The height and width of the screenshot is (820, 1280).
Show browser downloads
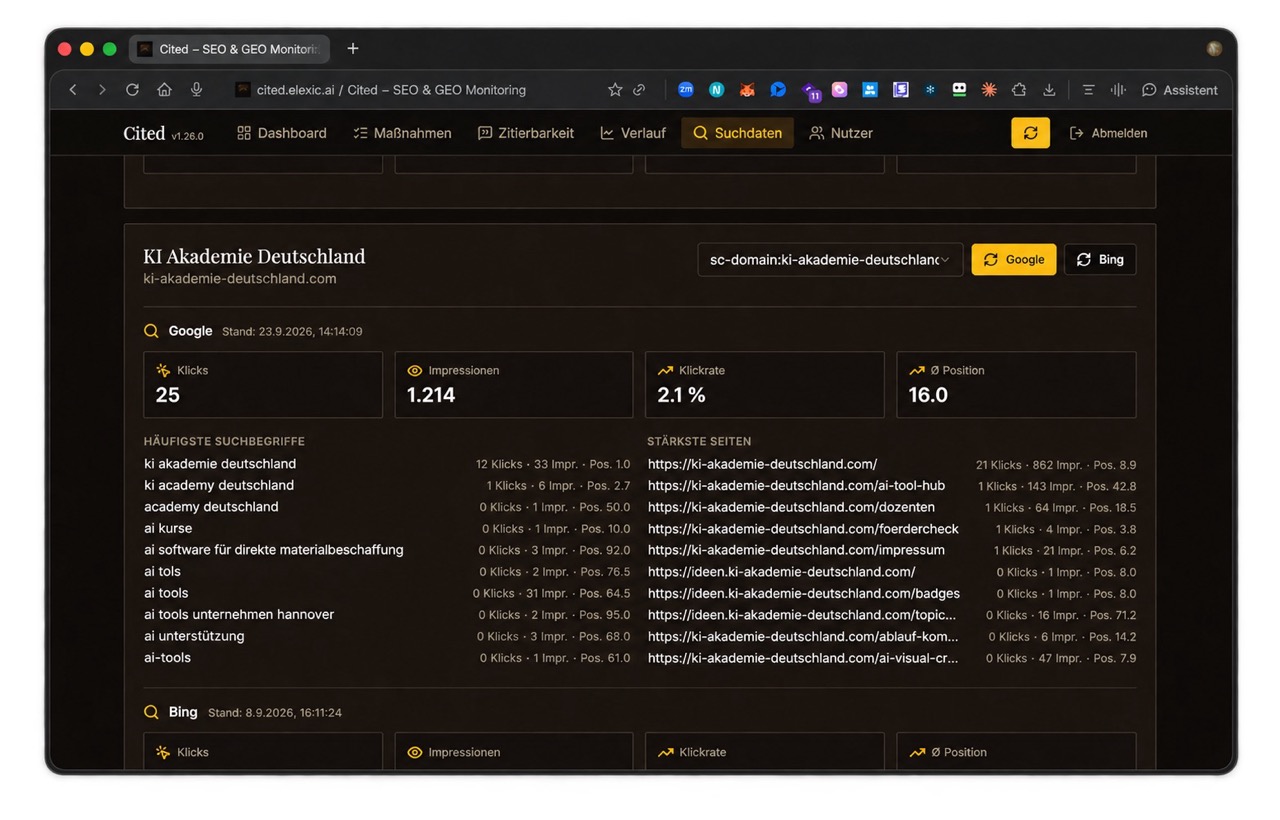click(1049, 90)
